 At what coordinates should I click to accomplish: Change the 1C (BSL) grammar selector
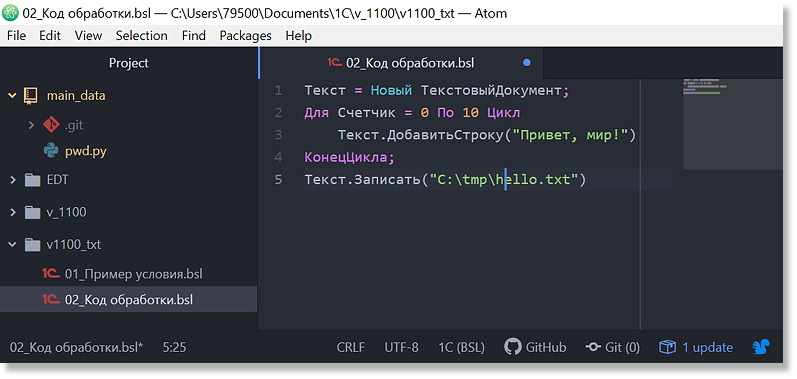(x=462, y=348)
